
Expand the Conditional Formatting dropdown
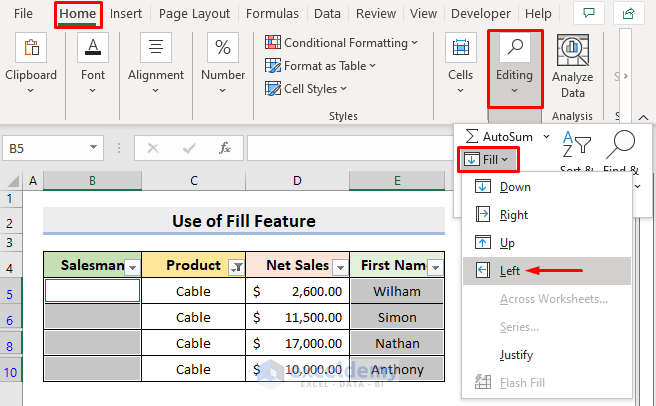pyautogui.click(x=342, y=43)
